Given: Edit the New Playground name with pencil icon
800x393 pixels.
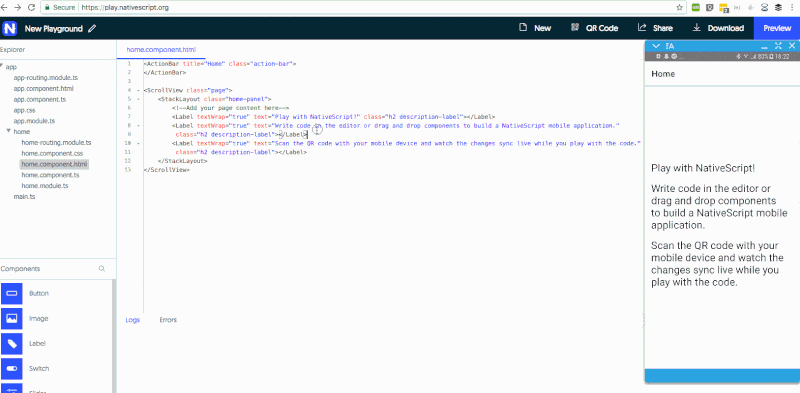Looking at the screenshot, I should 92,29.
